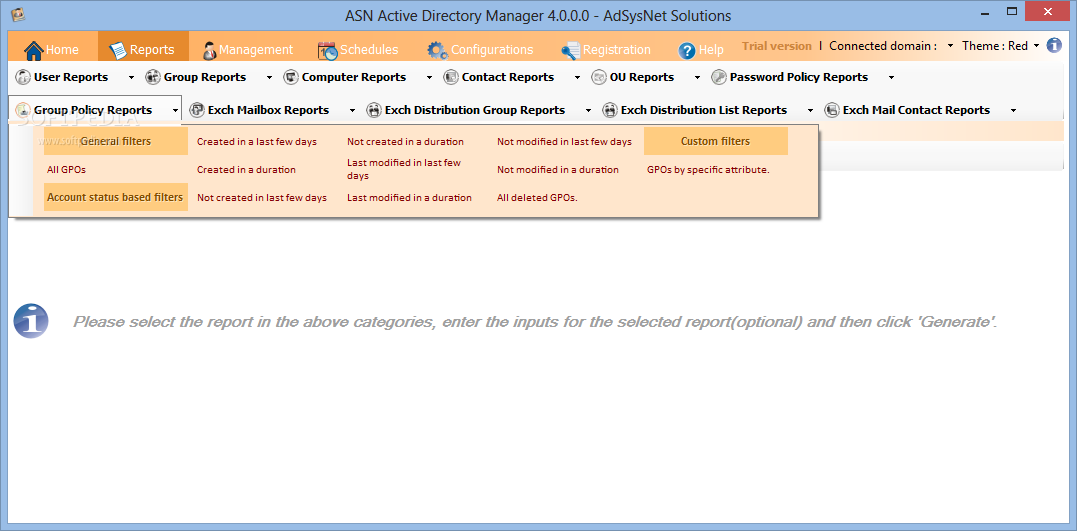This screenshot has width=1077, height=531.
Task: Expand the User Reports dropdown arrow
Action: (x=132, y=78)
